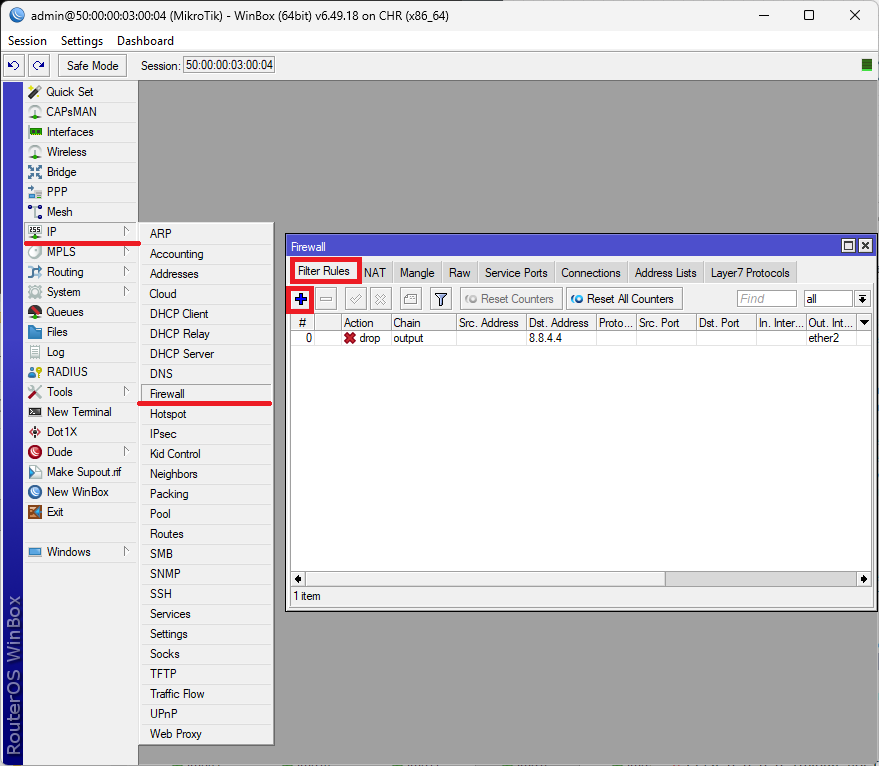
Task: Disable rule with X icon
Action: click(380, 299)
